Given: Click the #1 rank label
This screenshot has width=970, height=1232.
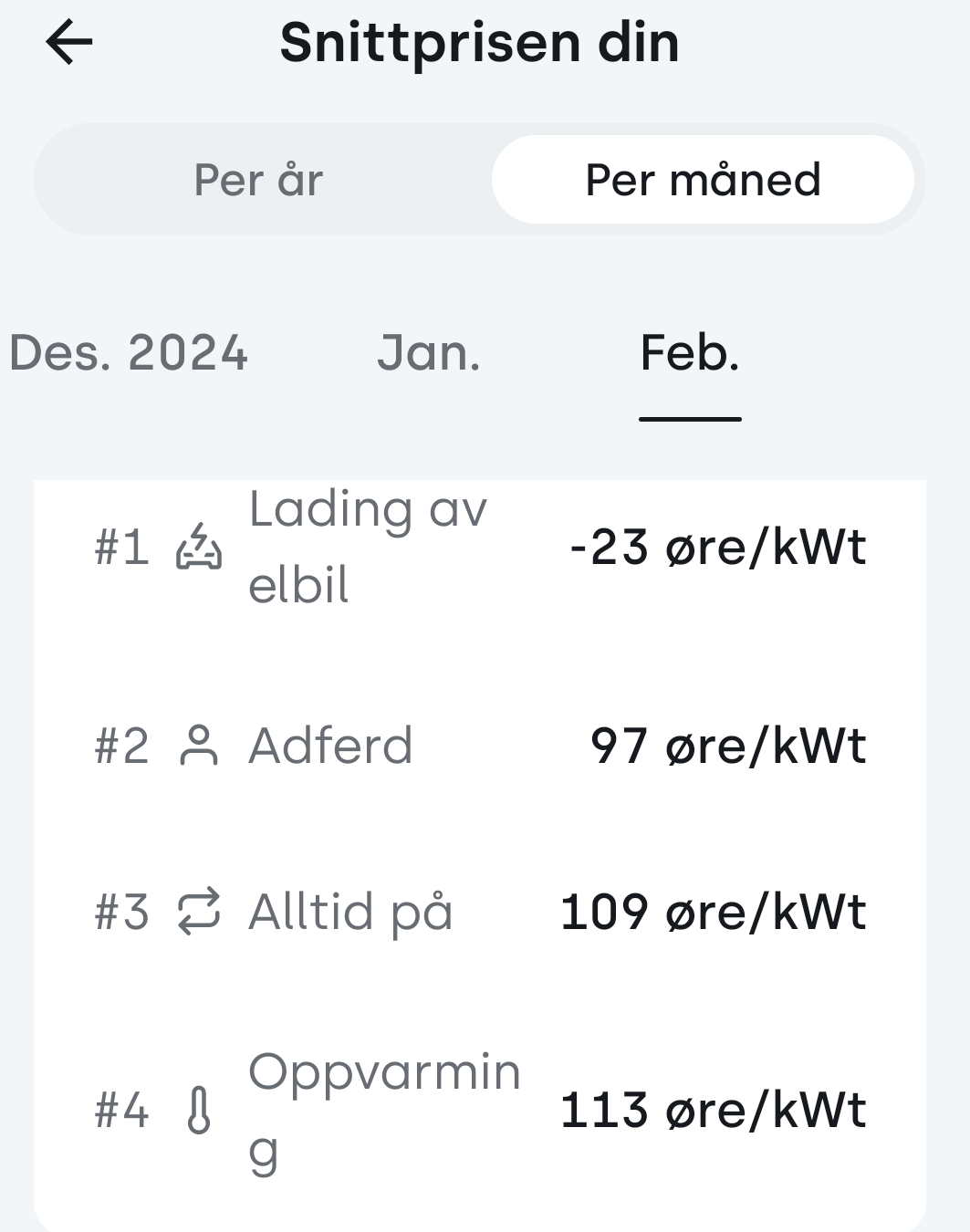Looking at the screenshot, I should click(x=121, y=548).
